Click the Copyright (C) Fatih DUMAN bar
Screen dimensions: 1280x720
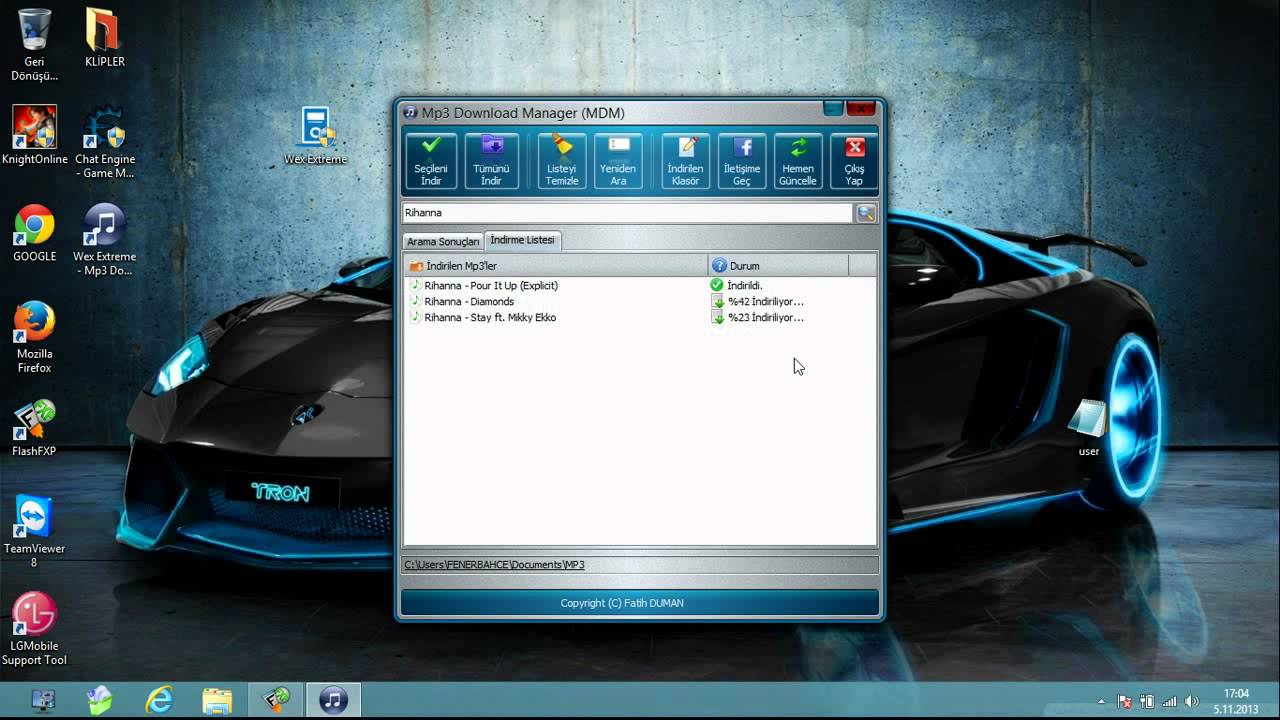pos(640,603)
